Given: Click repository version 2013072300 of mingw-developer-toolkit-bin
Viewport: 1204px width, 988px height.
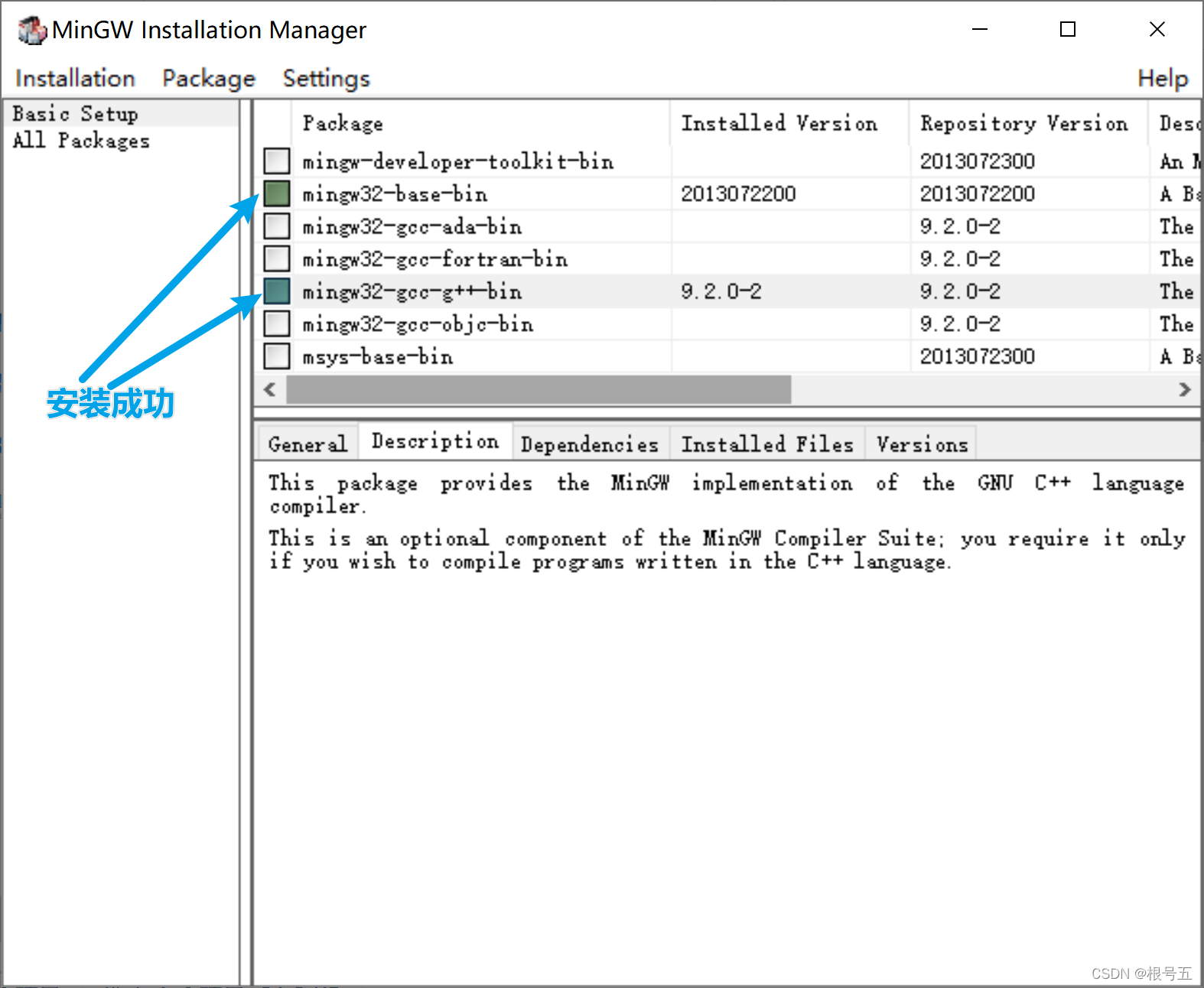Looking at the screenshot, I should [x=977, y=161].
